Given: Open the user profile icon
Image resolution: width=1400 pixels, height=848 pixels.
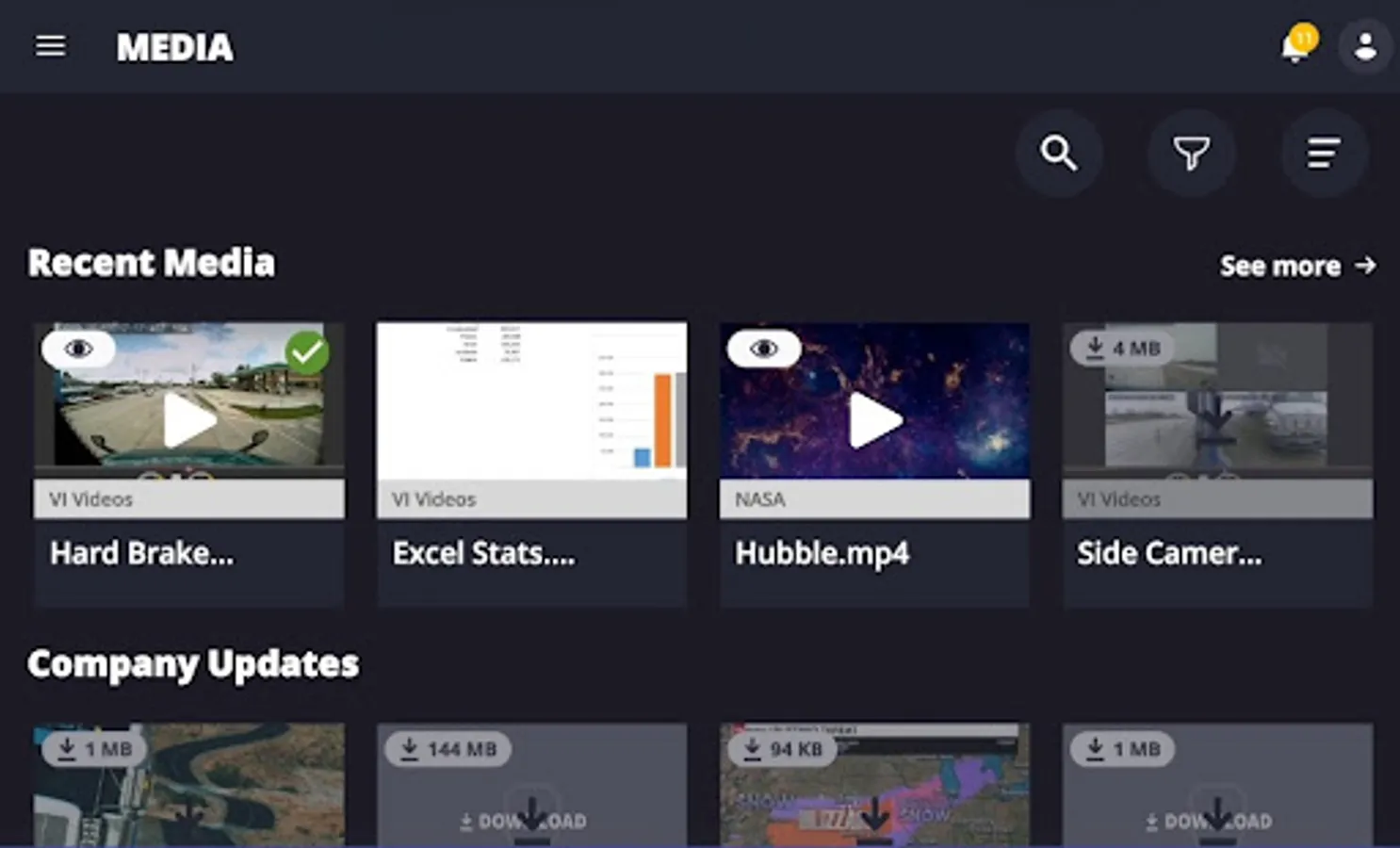Looking at the screenshot, I should coord(1365,46).
